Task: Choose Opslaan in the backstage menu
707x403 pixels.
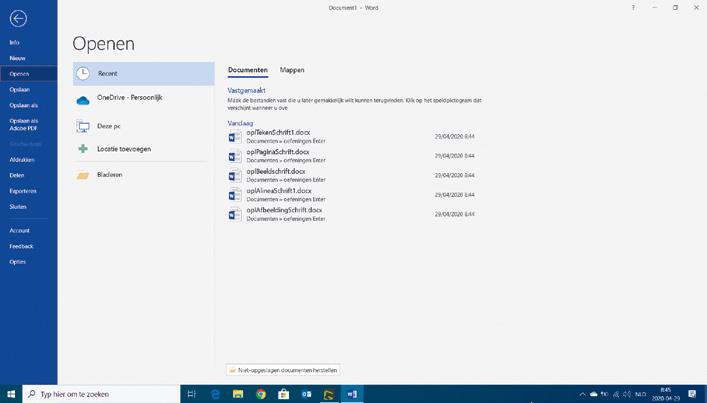Action: (x=19, y=89)
